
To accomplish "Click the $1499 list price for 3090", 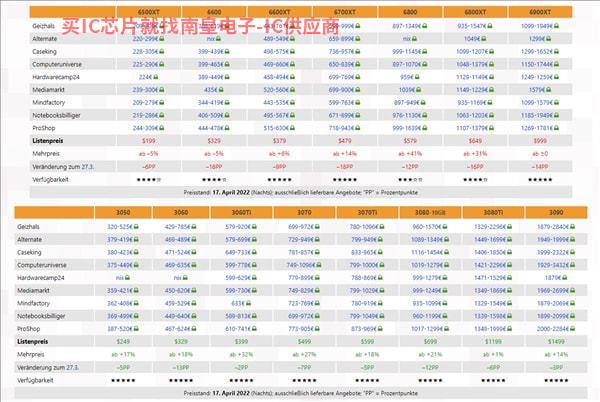I will (556, 342).
